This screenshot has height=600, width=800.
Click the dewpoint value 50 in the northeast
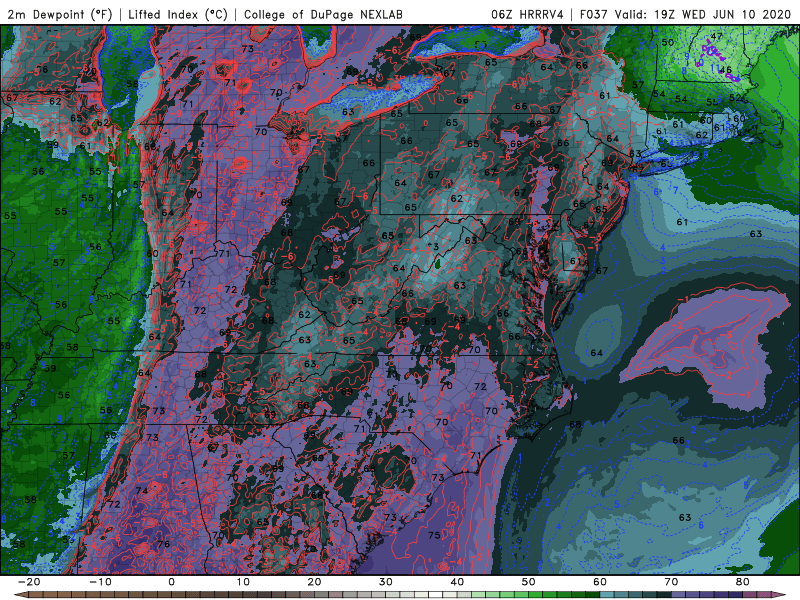click(667, 42)
